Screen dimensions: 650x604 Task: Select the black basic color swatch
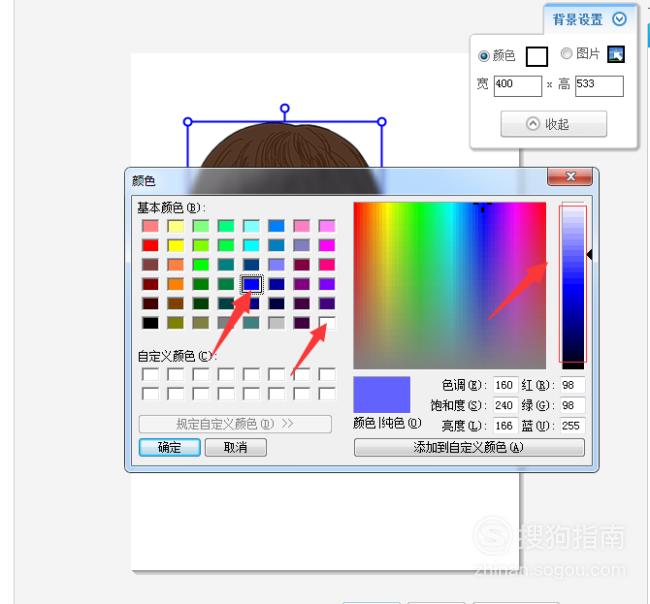150,323
